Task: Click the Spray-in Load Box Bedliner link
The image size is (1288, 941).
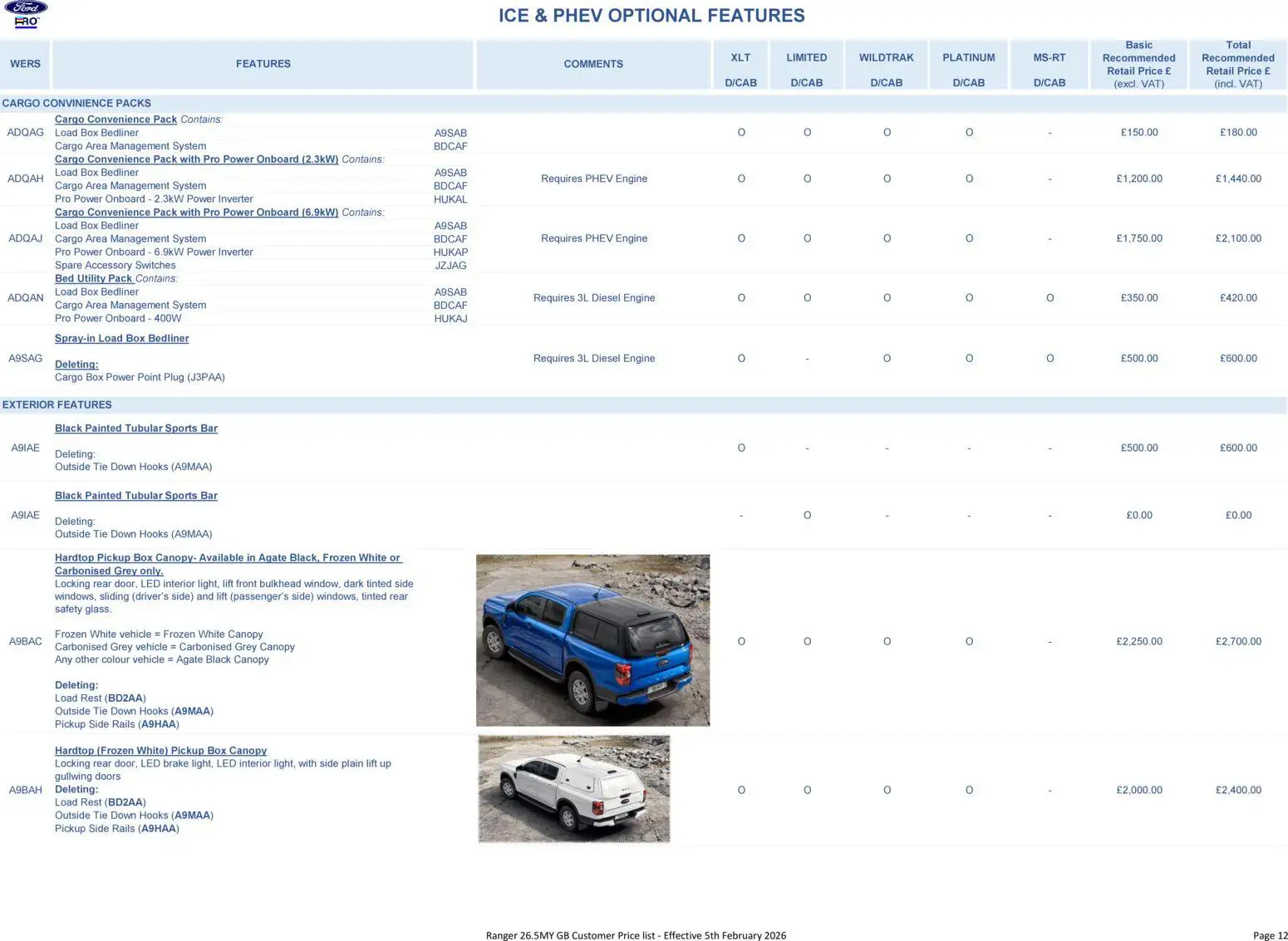Action: pos(121,339)
